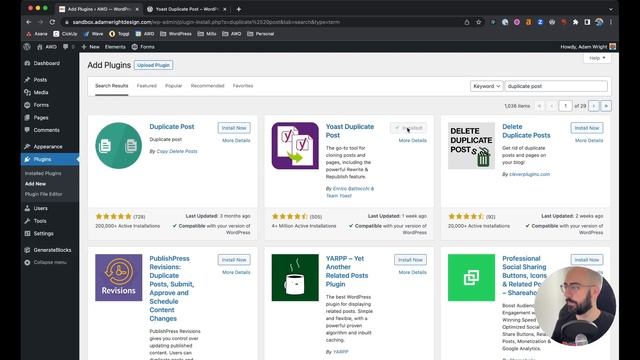This screenshot has width=640, height=360.
Task: Open More Details for Yoast Duplicate Post
Action: click(x=413, y=140)
